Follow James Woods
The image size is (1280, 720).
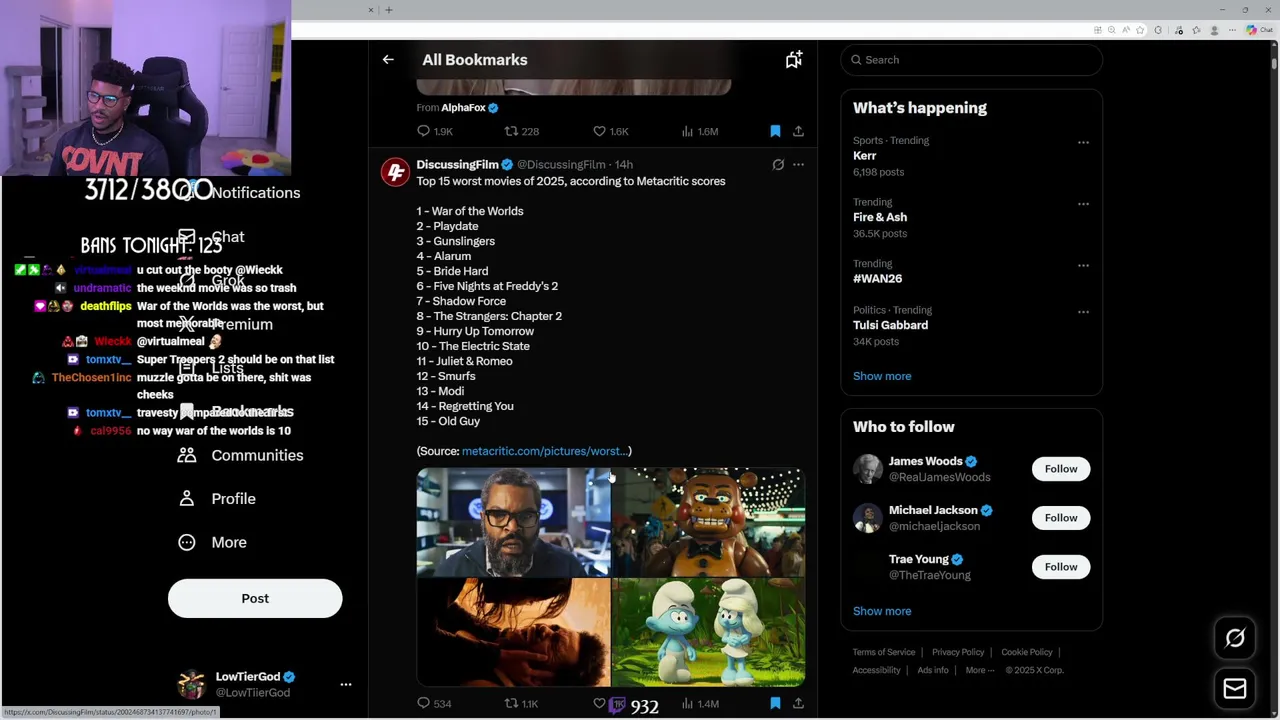pyautogui.click(x=1061, y=469)
